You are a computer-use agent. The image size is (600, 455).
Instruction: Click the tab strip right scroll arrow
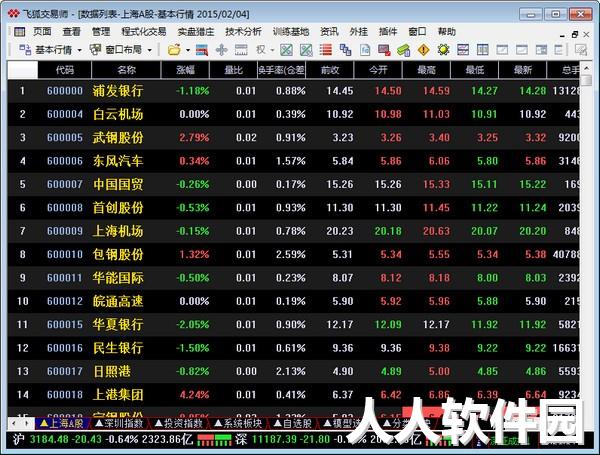[27, 423]
